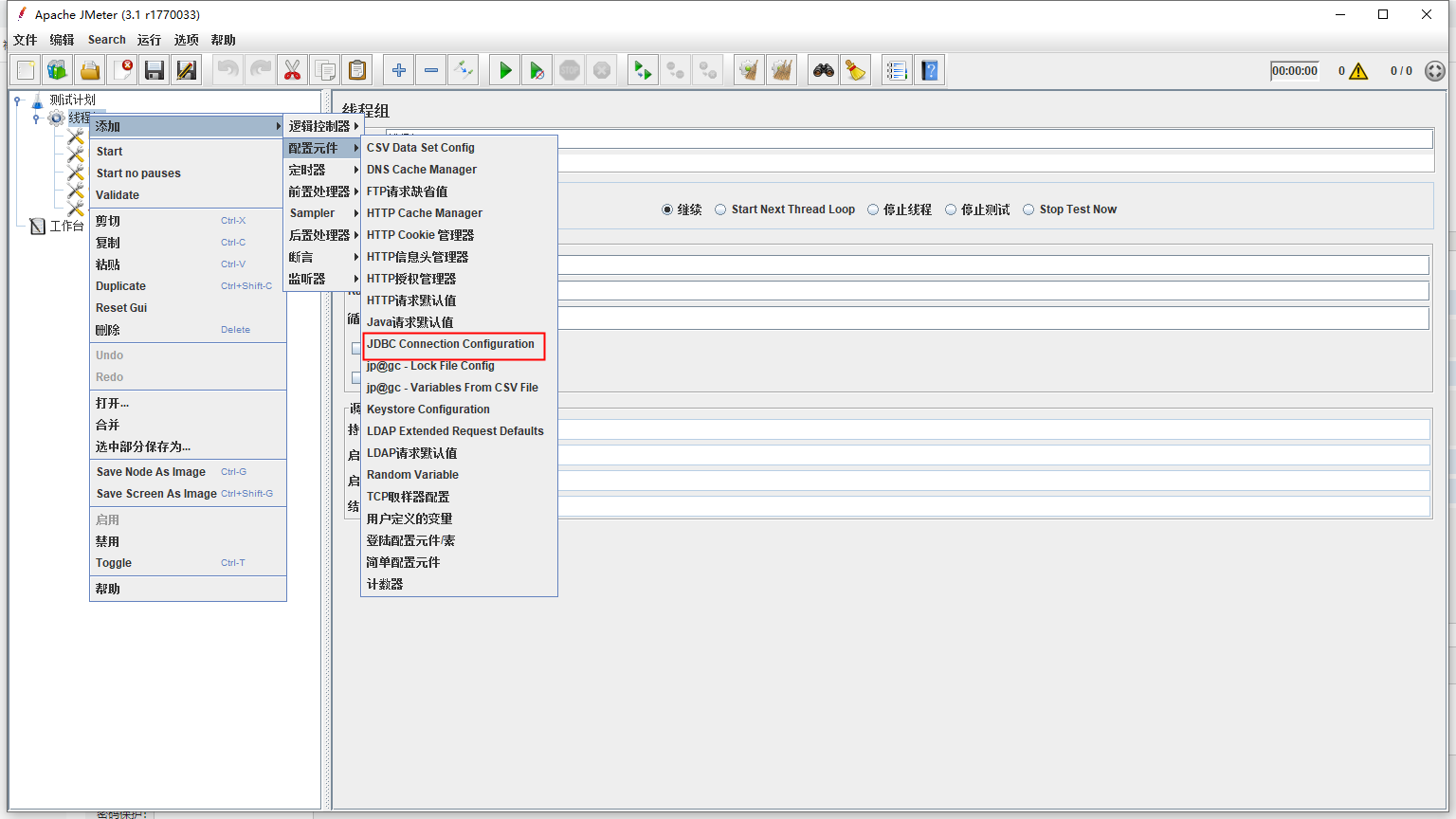The width and height of the screenshot is (1456, 819).
Task: Clear all results with double broom icon
Action: tap(782, 70)
